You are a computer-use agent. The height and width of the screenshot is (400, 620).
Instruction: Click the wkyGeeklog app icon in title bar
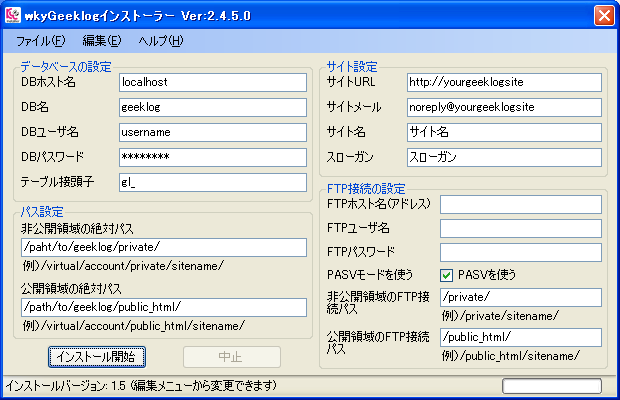click(13, 15)
